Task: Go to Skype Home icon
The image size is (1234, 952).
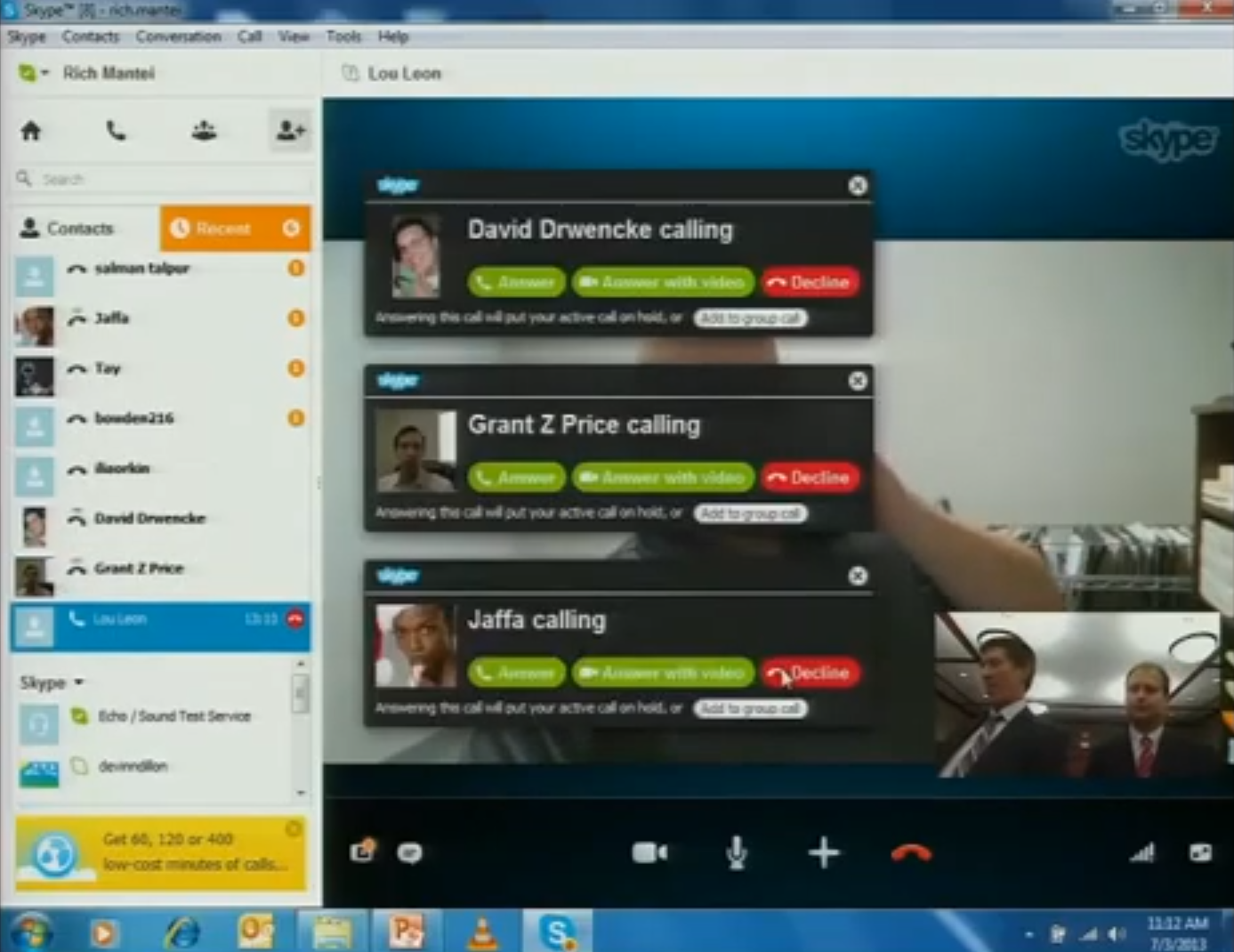Action: (x=31, y=132)
